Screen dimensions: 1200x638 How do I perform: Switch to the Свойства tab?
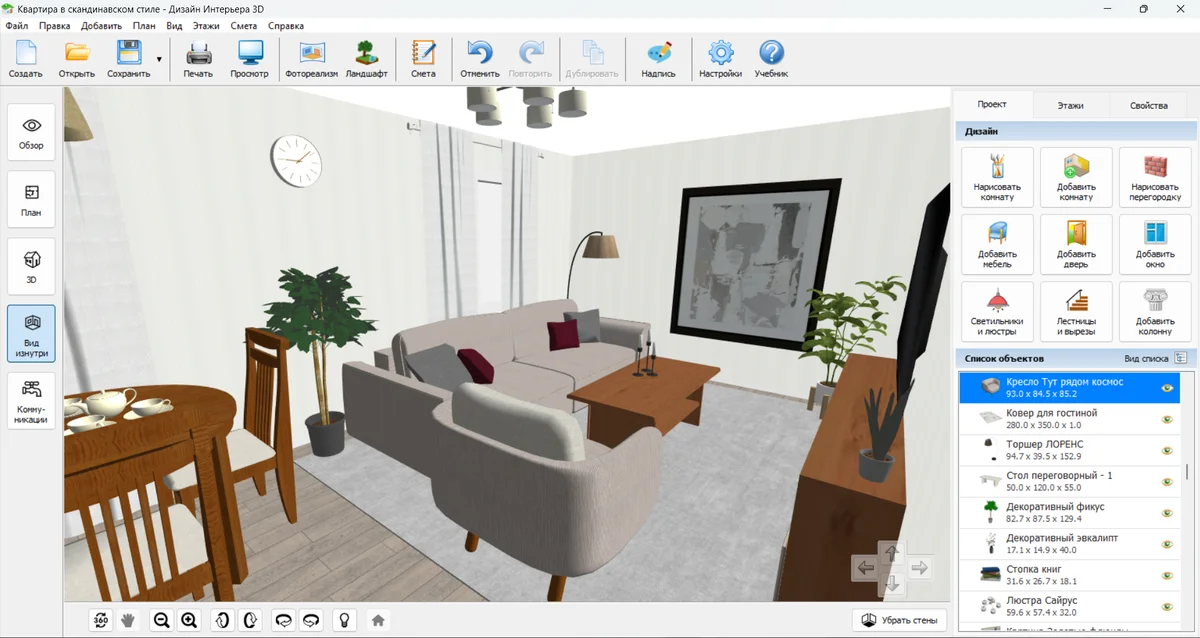point(1148,105)
